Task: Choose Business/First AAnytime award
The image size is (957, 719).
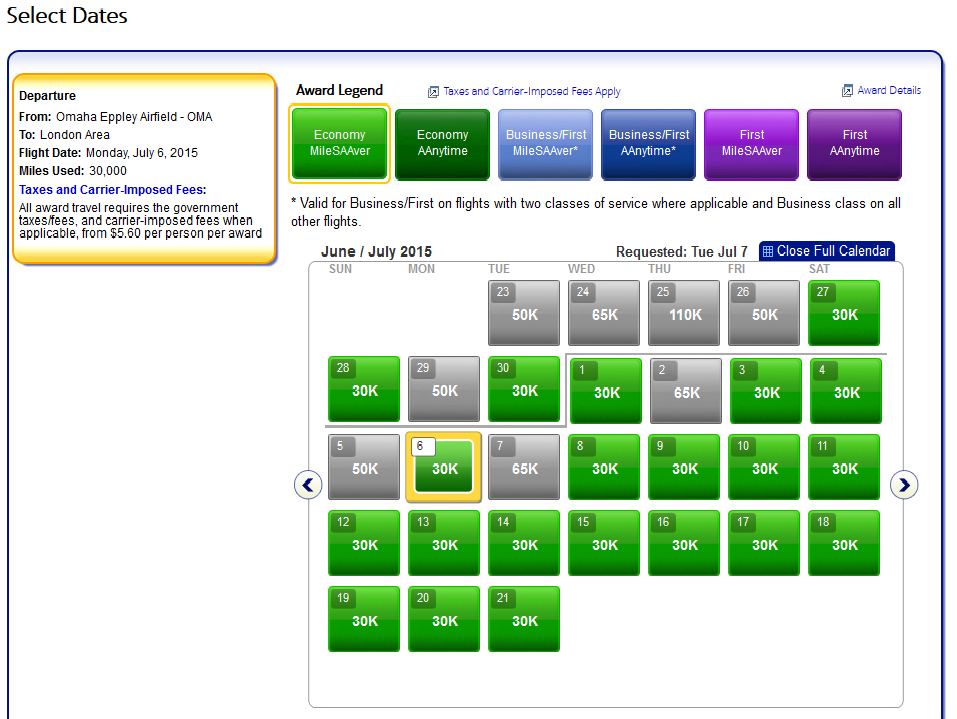Action: coord(649,144)
